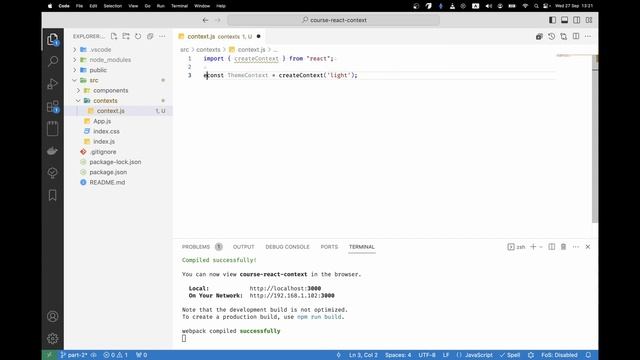640x360 pixels.
Task: Split the editor to the right
Action: pyautogui.click(x=576, y=36)
